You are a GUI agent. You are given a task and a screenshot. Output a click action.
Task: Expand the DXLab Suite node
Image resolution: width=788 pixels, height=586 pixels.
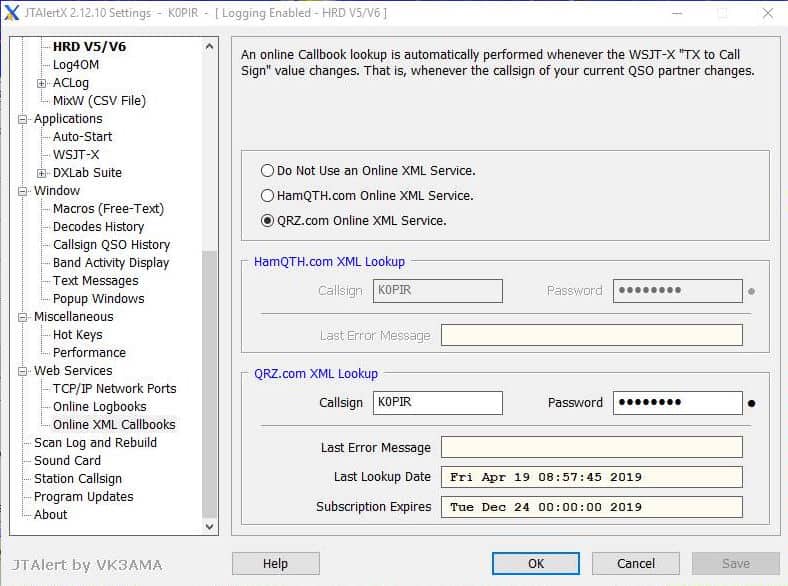coord(42,173)
